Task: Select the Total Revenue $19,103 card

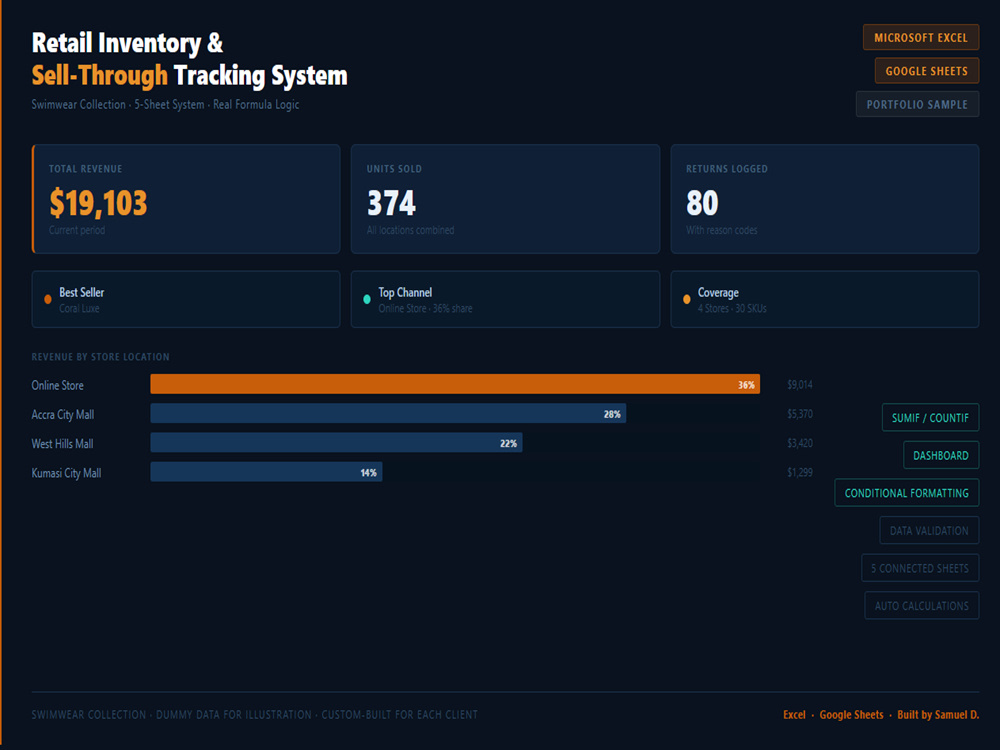Action: [x=186, y=199]
